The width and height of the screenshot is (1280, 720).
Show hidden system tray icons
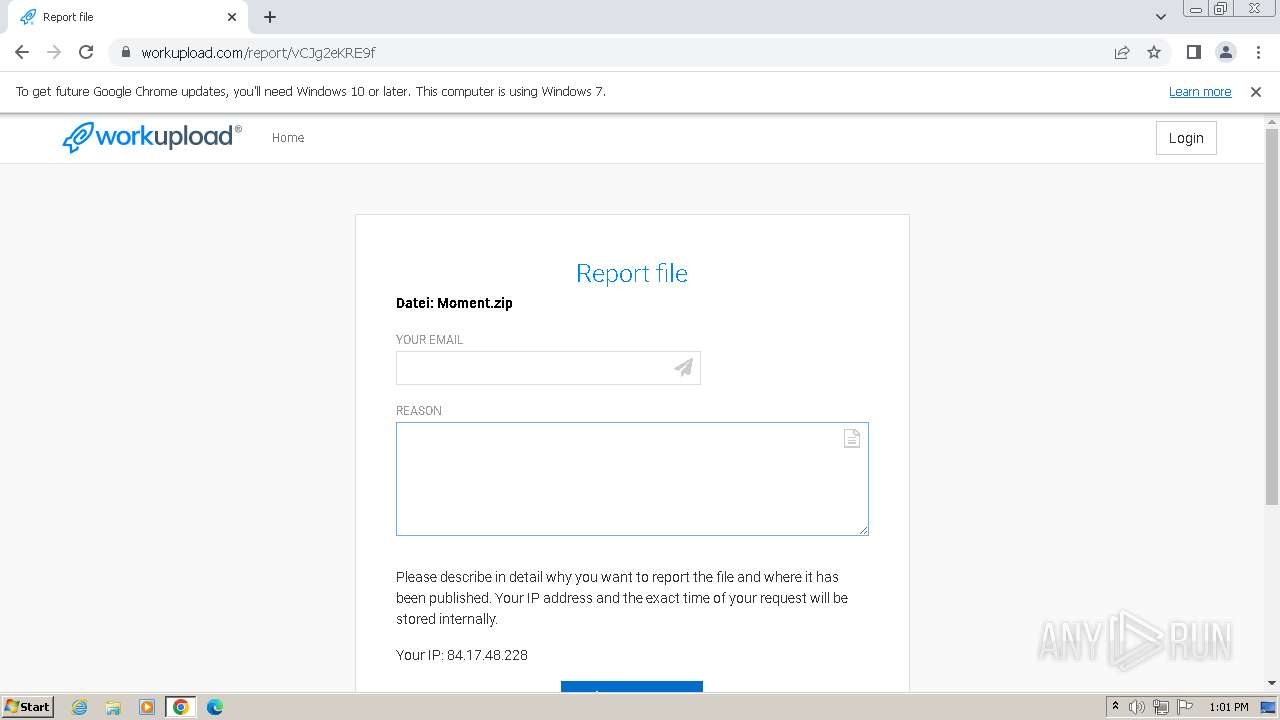point(1116,707)
